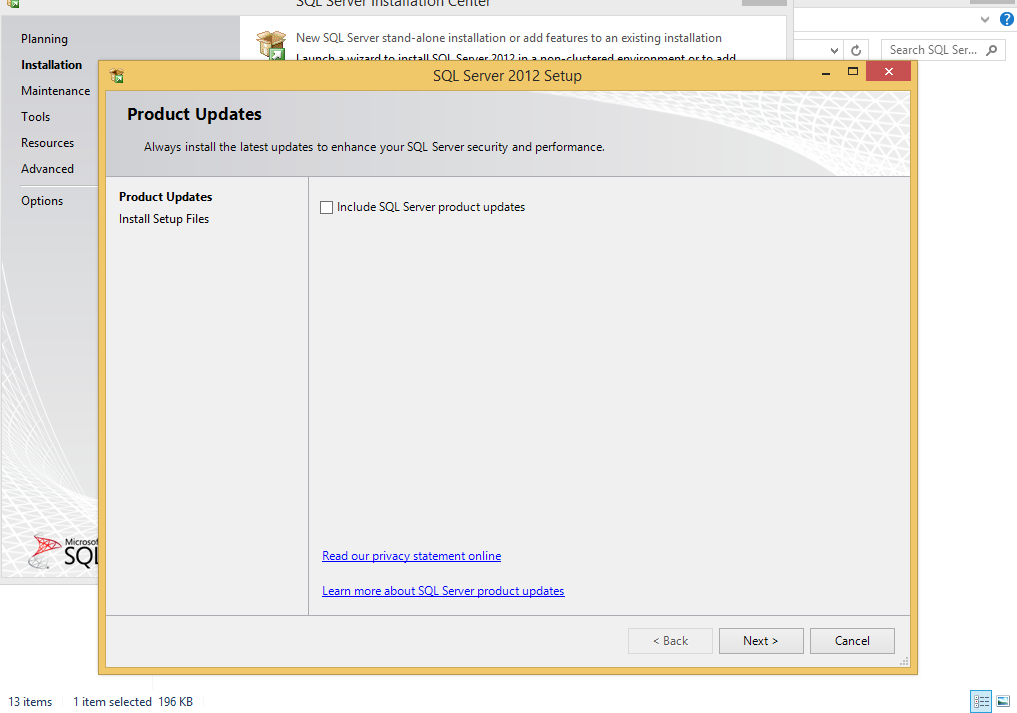Open Explorer help question mark icon
The height and width of the screenshot is (713, 1017).
click(1007, 19)
